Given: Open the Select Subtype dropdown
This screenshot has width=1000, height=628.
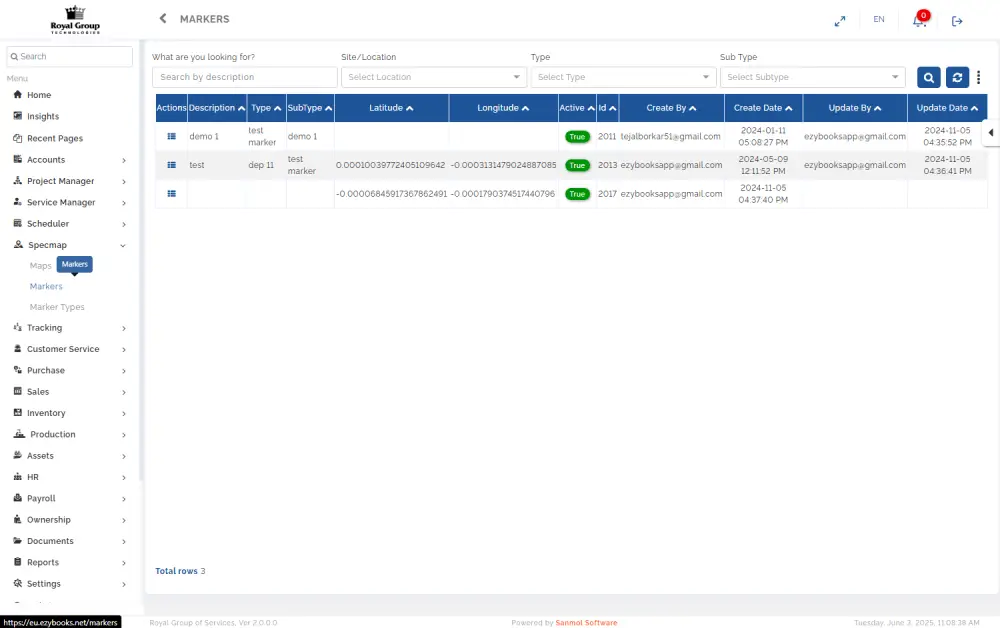Looking at the screenshot, I should coord(812,77).
